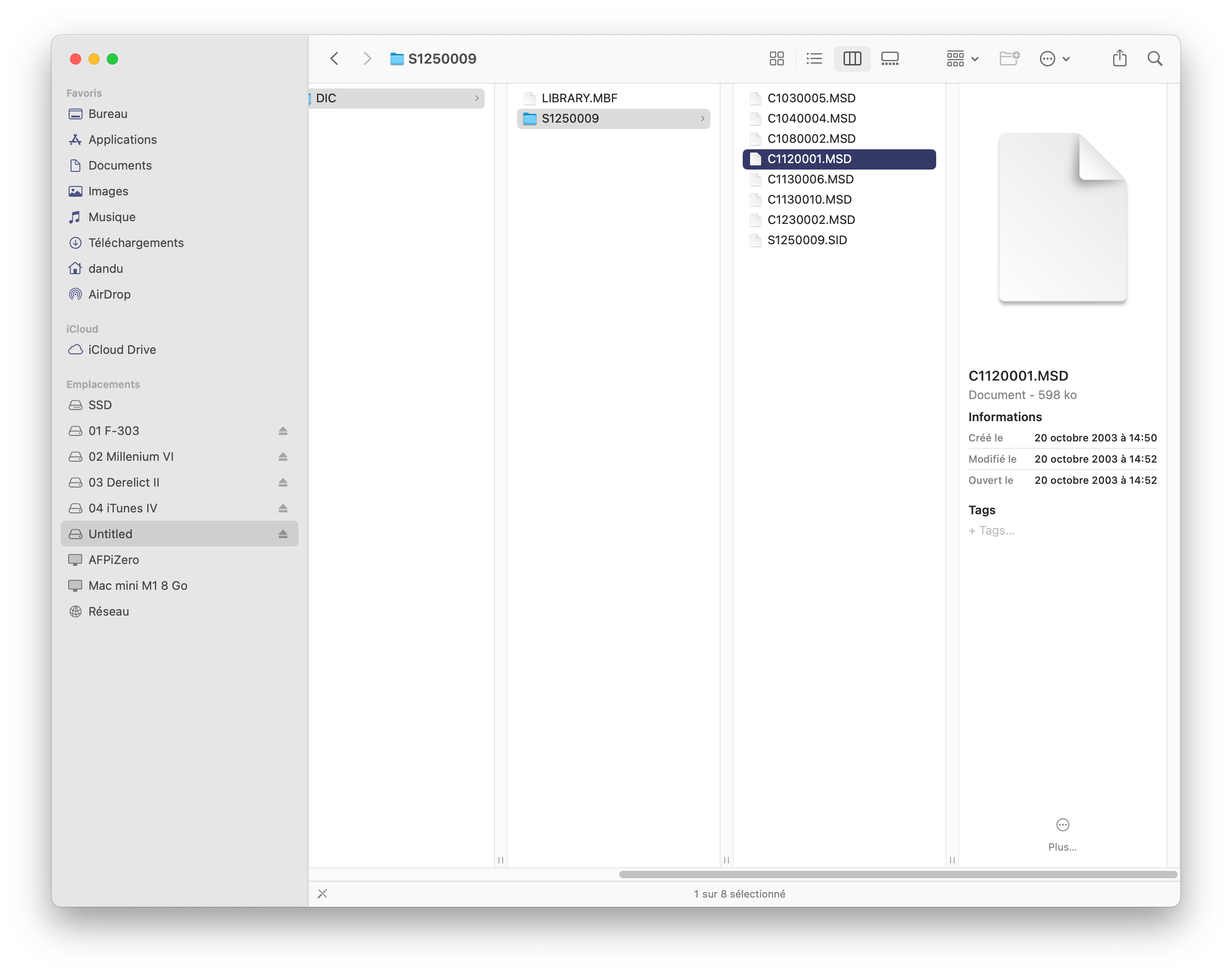This screenshot has height=975, width=1232.
Task: Open Mac mini M1 8 Go
Action: click(x=179, y=585)
